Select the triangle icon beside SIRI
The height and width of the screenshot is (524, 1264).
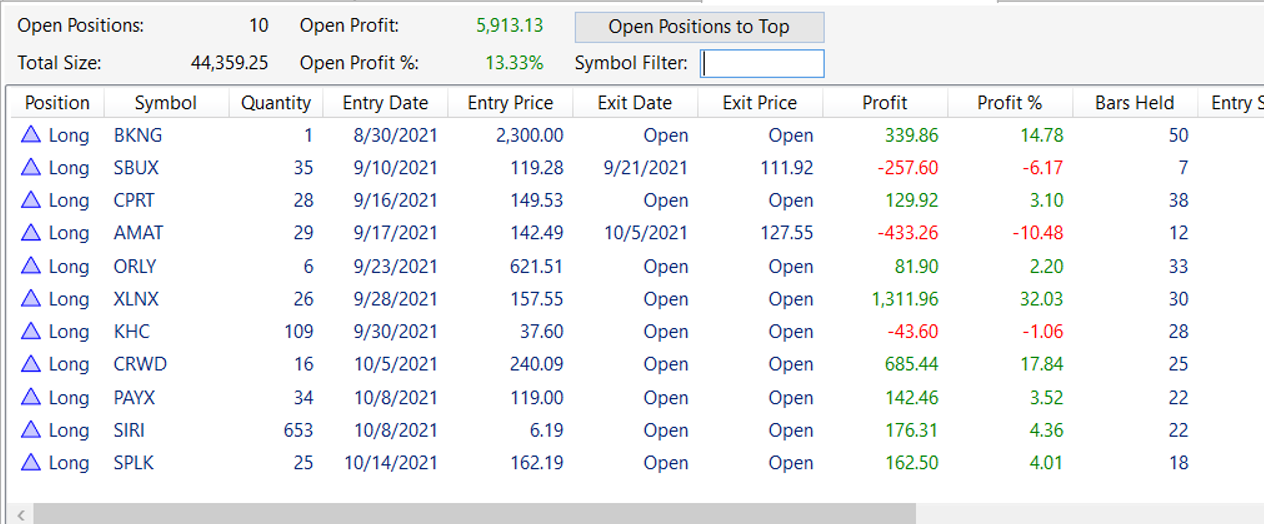click(31, 430)
